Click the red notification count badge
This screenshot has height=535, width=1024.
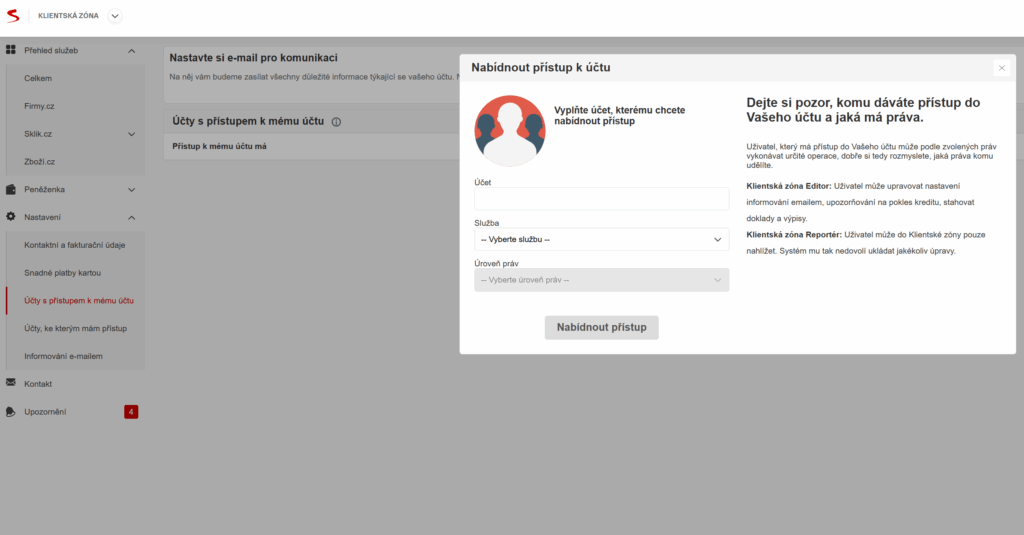[131, 411]
